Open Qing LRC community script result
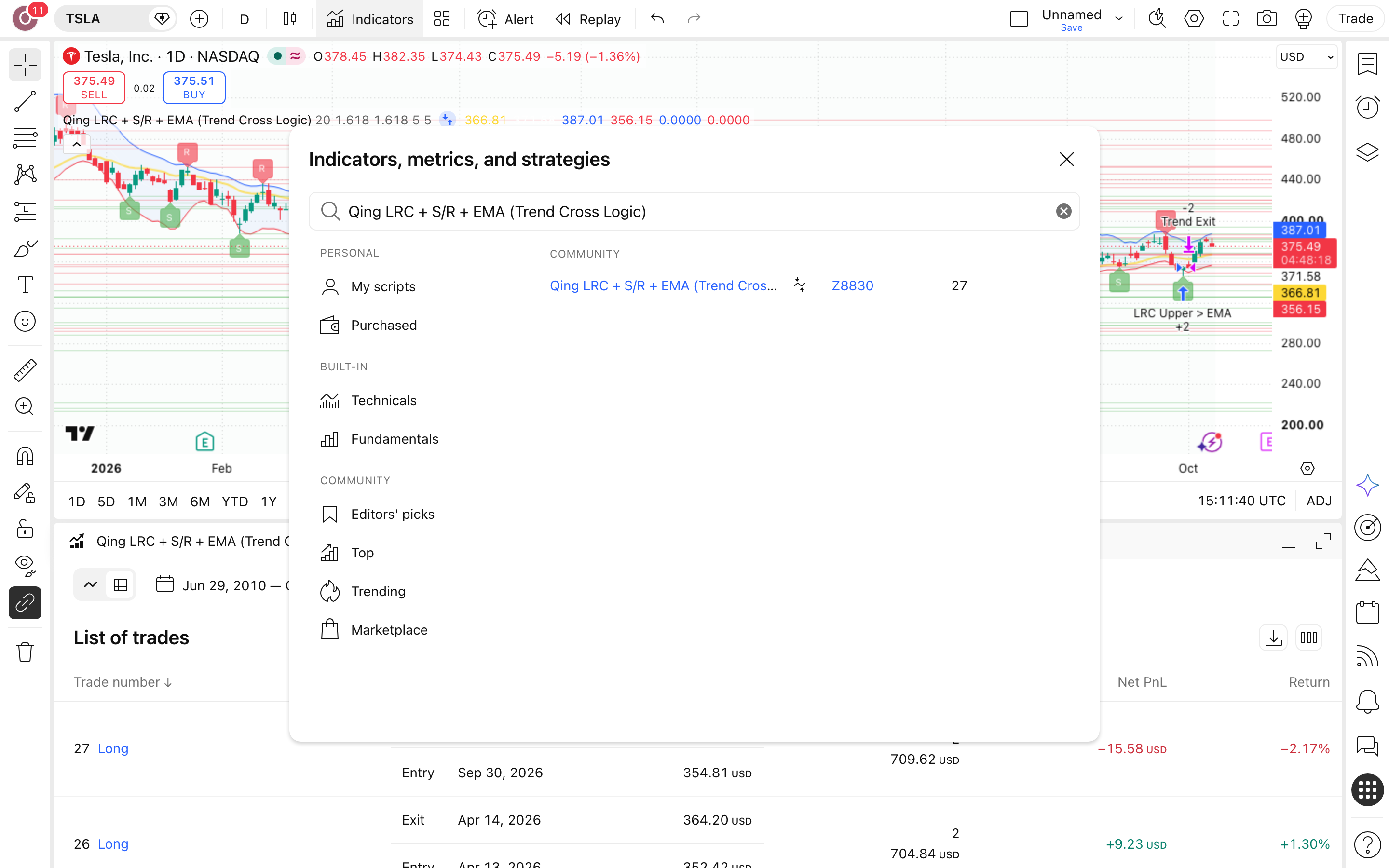 [663, 285]
